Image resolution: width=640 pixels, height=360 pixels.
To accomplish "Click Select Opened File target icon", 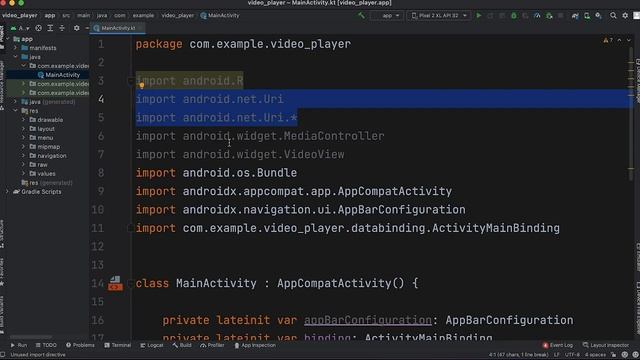I will pyautogui.click(x=38, y=28).
